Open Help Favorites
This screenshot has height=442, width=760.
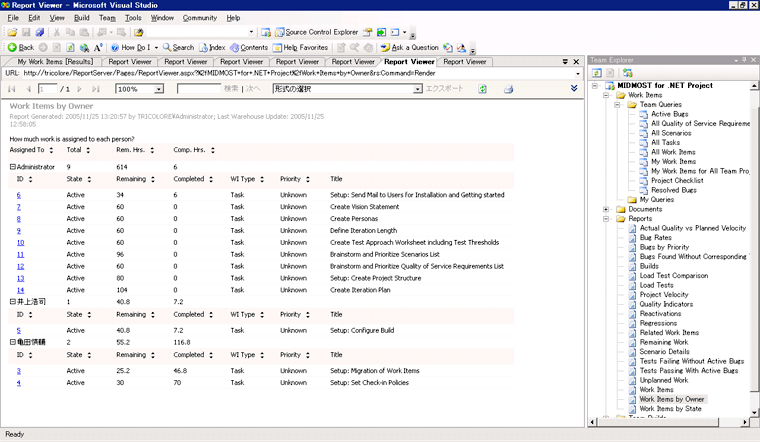coord(301,47)
